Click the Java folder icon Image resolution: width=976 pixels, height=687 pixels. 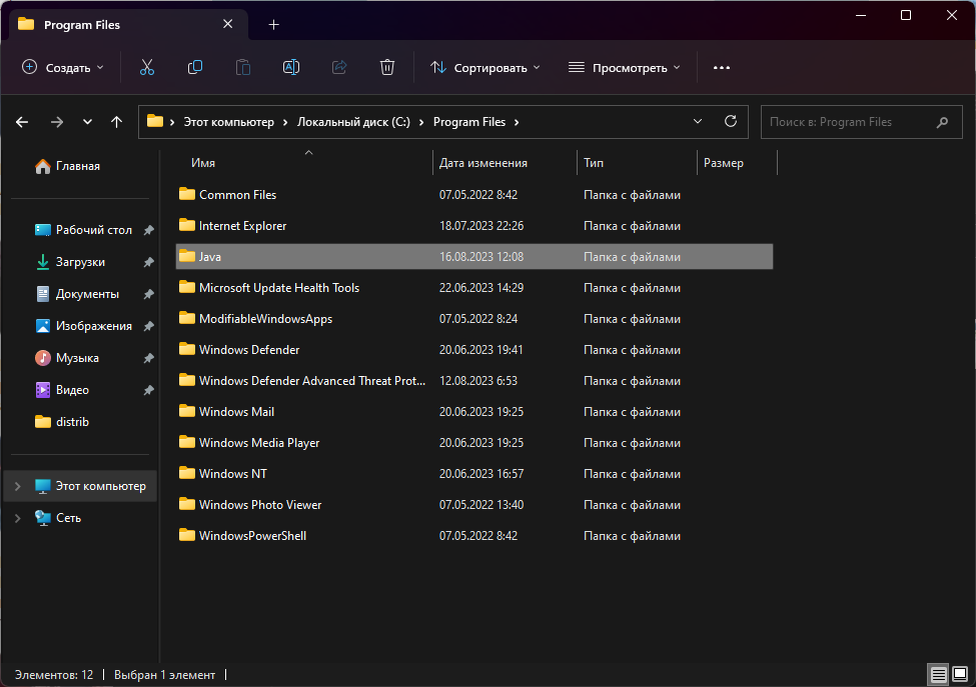click(x=187, y=256)
